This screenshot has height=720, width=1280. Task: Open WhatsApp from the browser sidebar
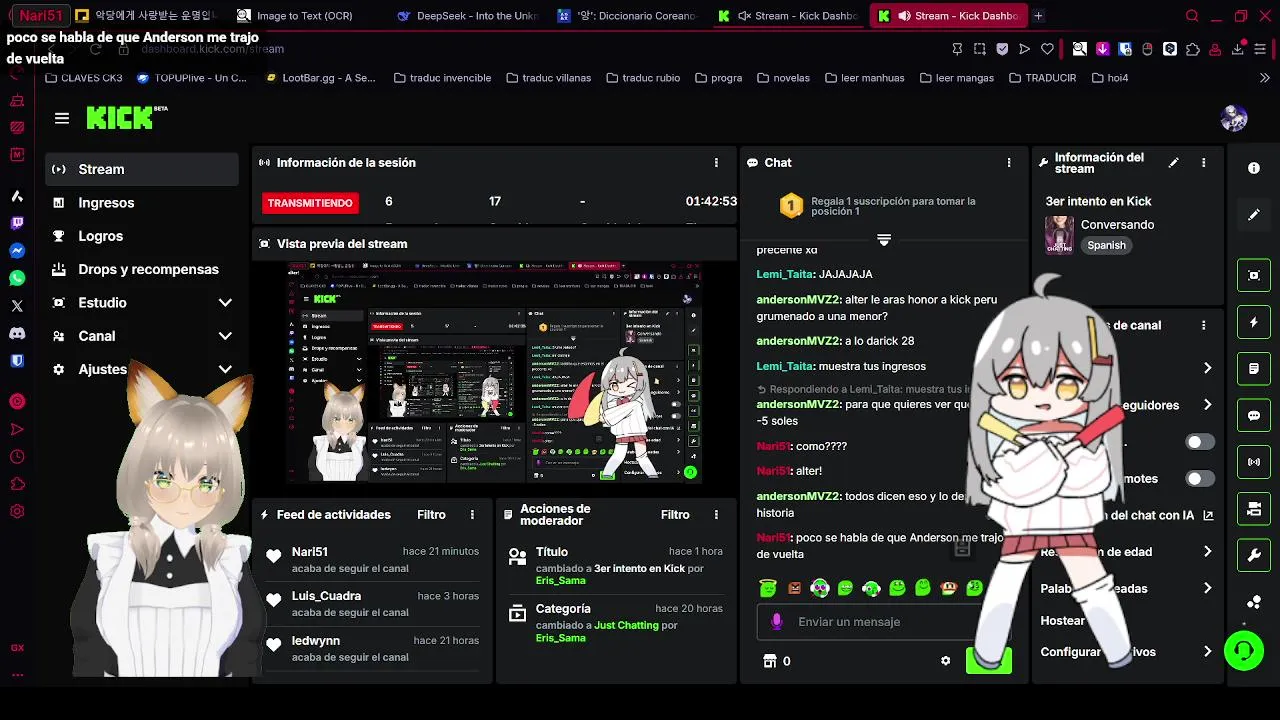point(17,279)
